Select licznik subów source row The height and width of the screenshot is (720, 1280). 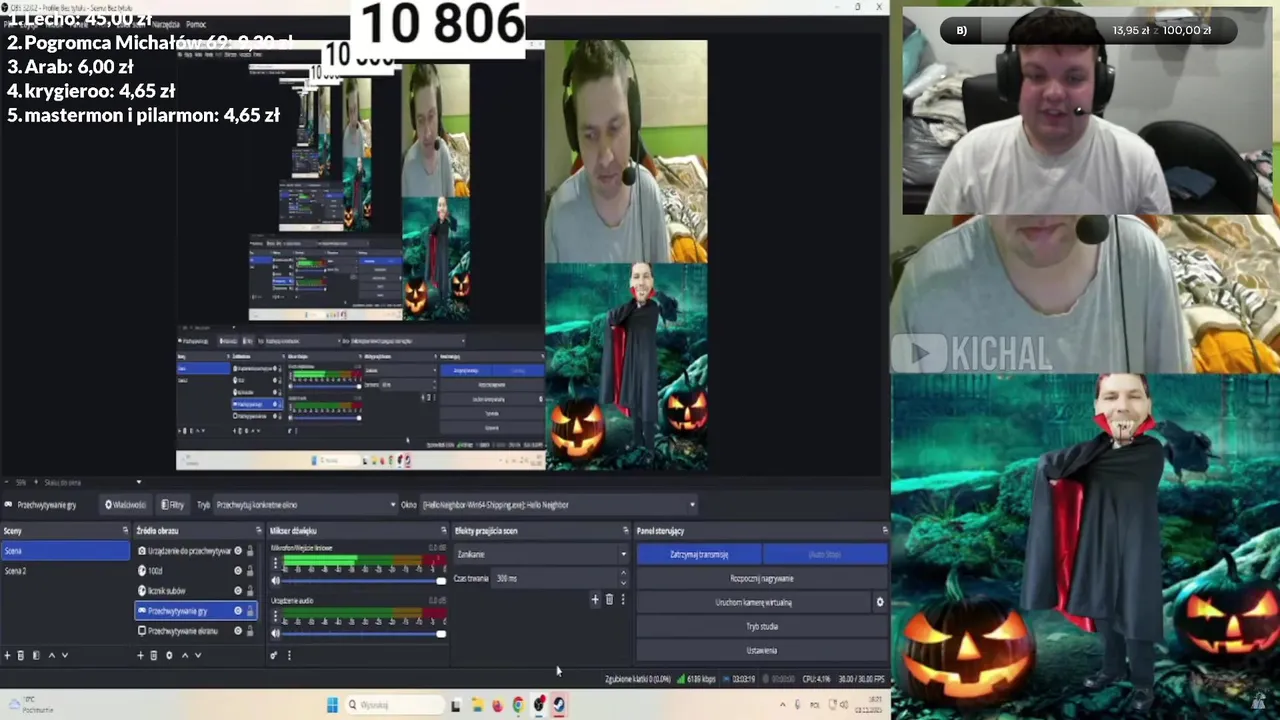tap(196, 591)
